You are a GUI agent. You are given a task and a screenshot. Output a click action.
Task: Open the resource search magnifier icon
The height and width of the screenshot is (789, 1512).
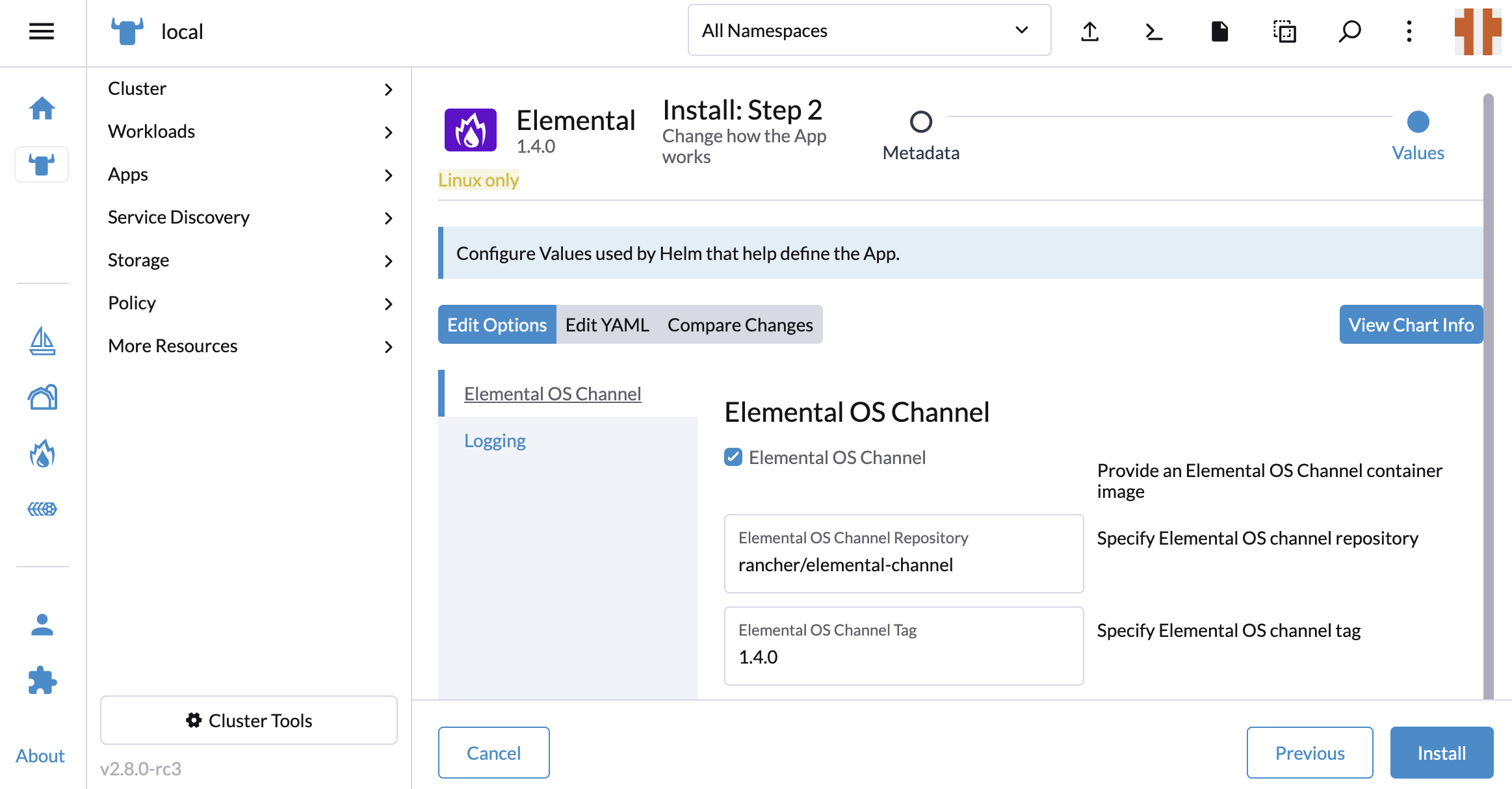pos(1349,31)
